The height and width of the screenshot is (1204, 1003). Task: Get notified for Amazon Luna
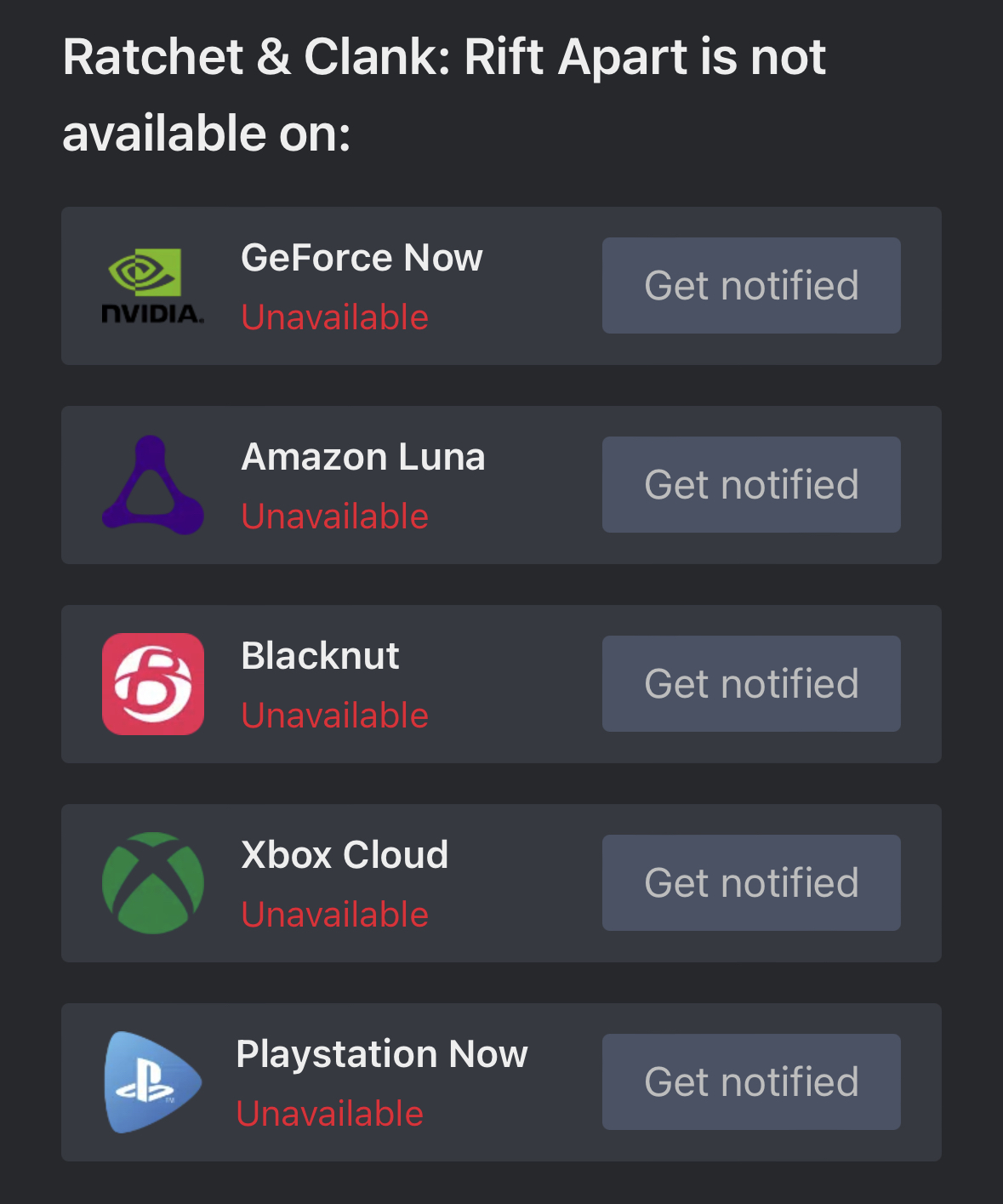tap(751, 485)
